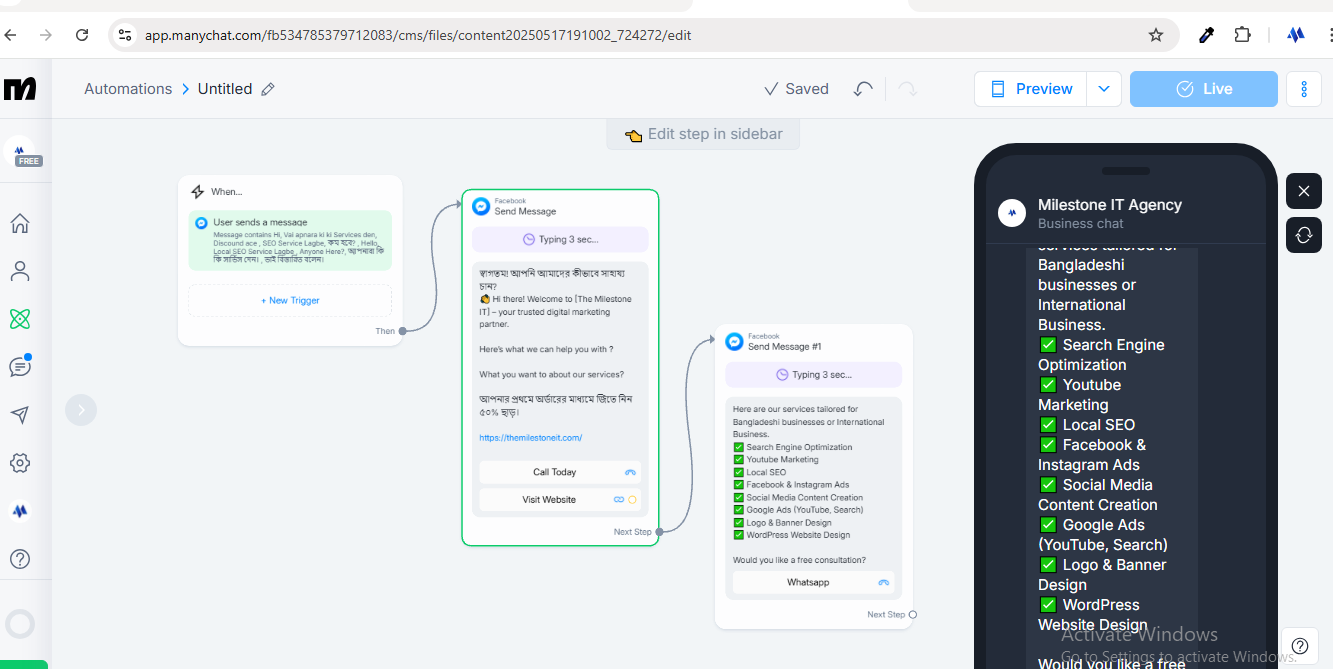The height and width of the screenshot is (669, 1333).
Task: Click the Live button
Action: pyautogui.click(x=1204, y=89)
